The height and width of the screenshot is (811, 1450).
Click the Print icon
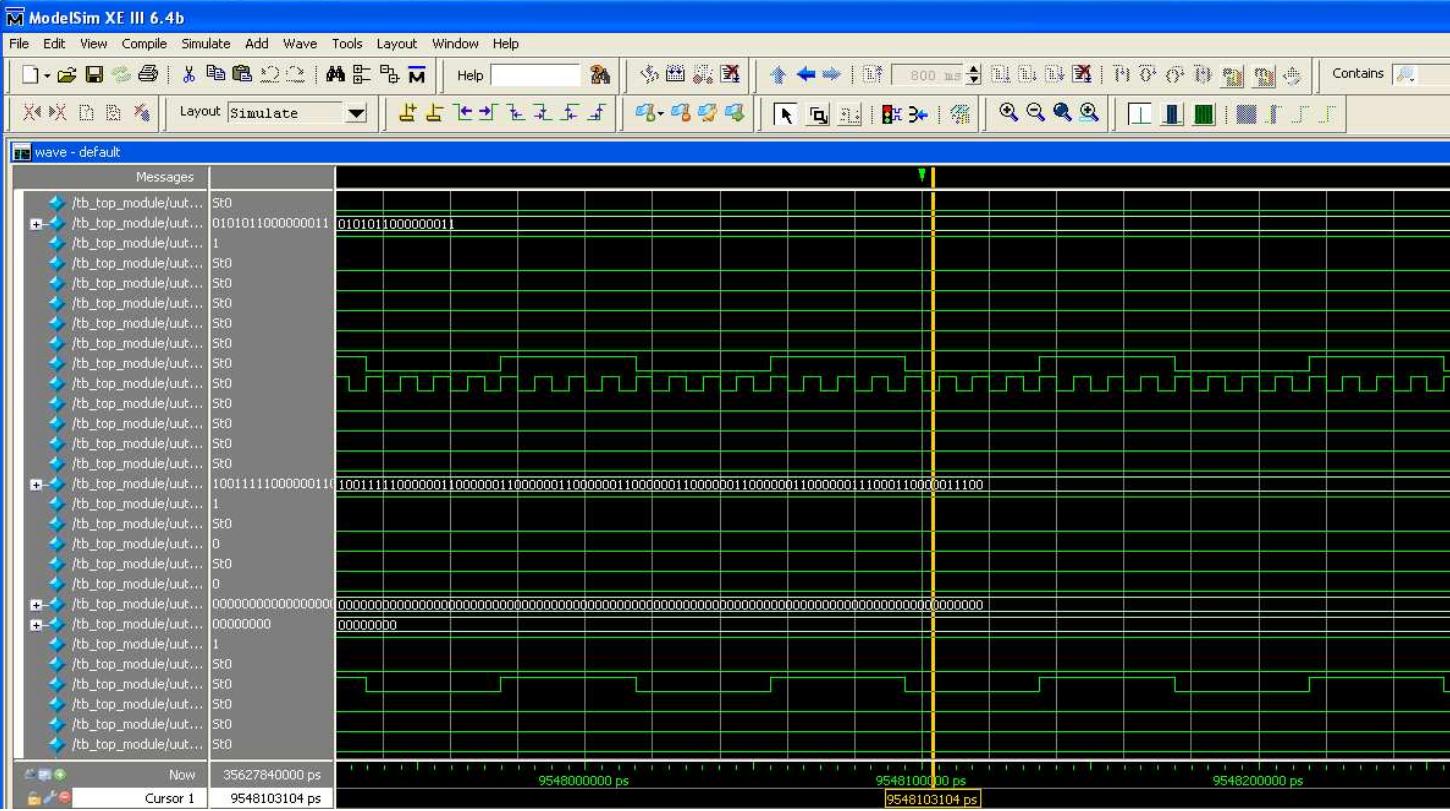pyautogui.click(x=147, y=75)
